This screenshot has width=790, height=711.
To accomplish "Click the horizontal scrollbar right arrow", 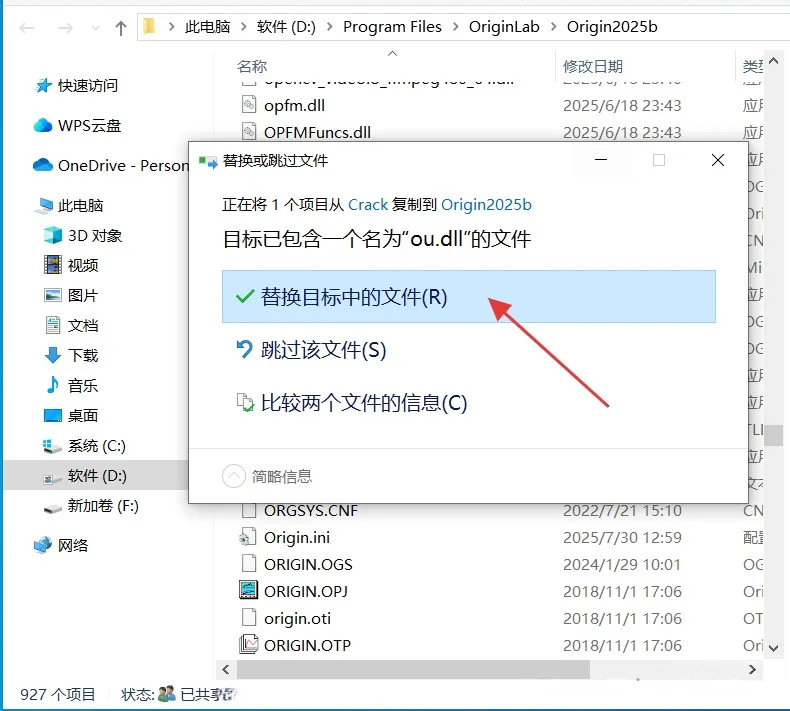I will pyautogui.click(x=752, y=669).
